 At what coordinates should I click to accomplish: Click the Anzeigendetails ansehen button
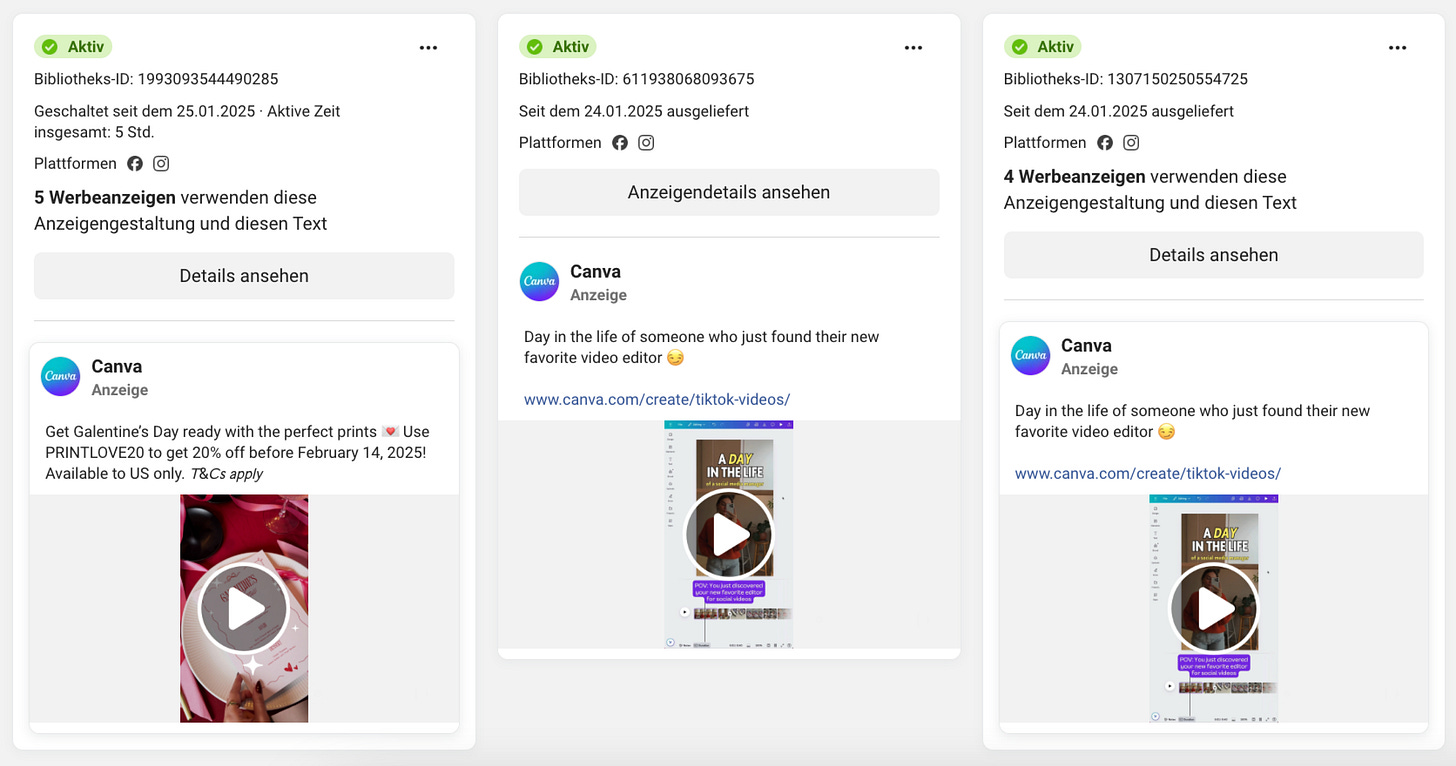(x=729, y=192)
